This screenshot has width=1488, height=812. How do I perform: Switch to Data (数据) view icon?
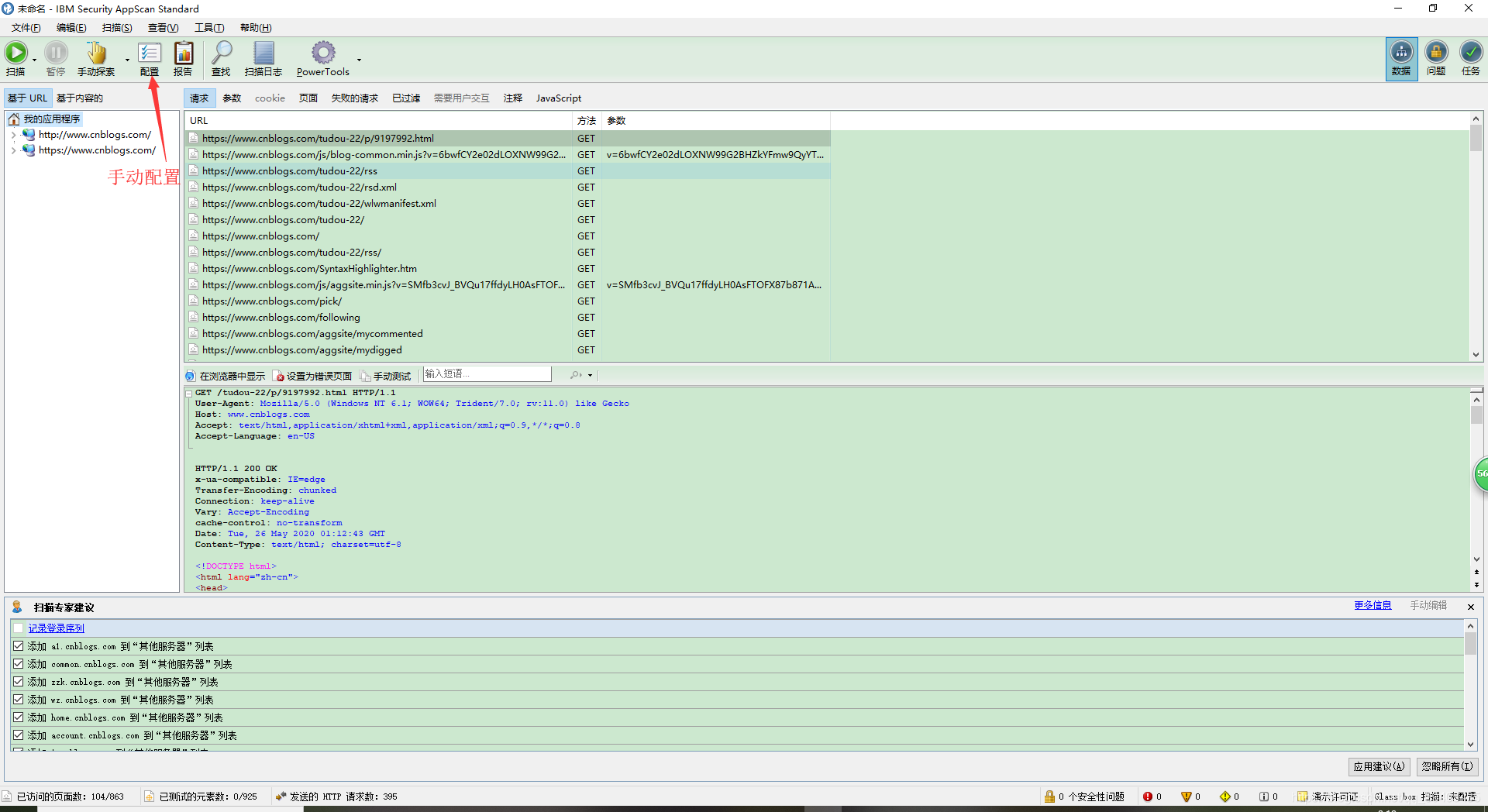(1401, 52)
